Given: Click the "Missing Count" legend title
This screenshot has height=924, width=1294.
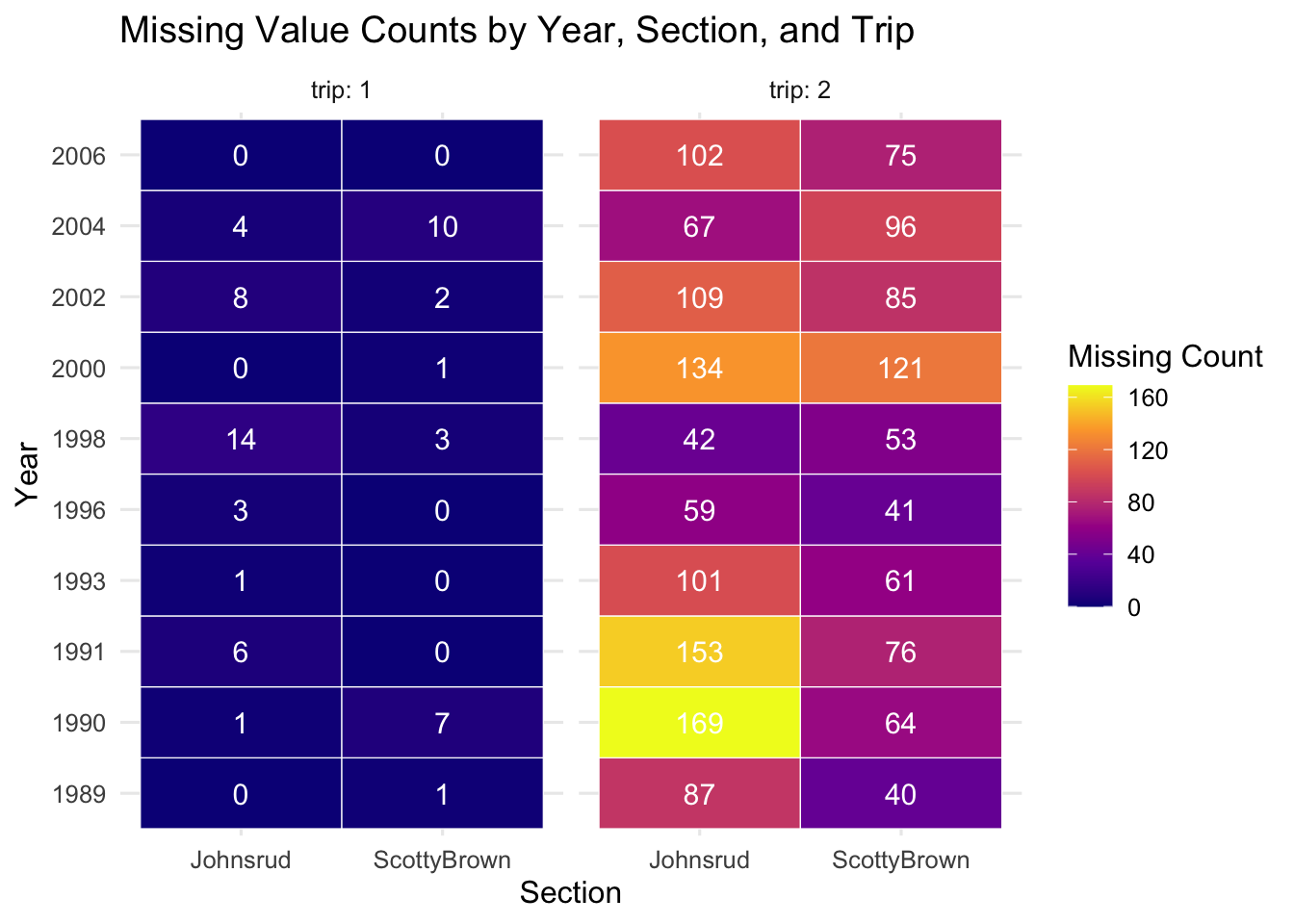Looking at the screenshot, I should point(1165,357).
